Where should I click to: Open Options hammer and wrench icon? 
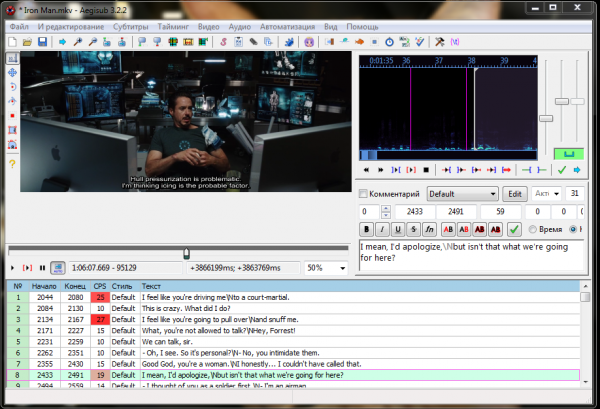(x=440, y=42)
